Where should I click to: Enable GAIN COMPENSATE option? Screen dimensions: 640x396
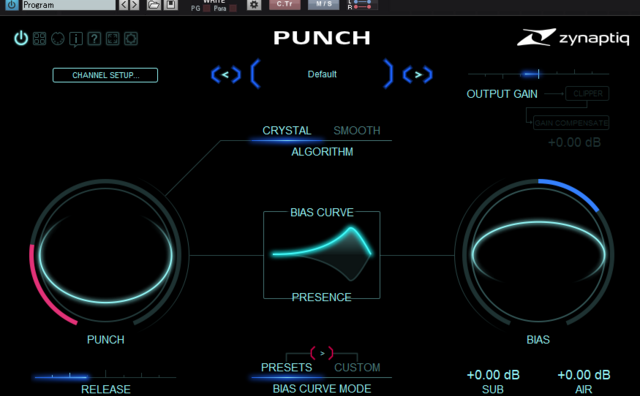pyautogui.click(x=571, y=123)
